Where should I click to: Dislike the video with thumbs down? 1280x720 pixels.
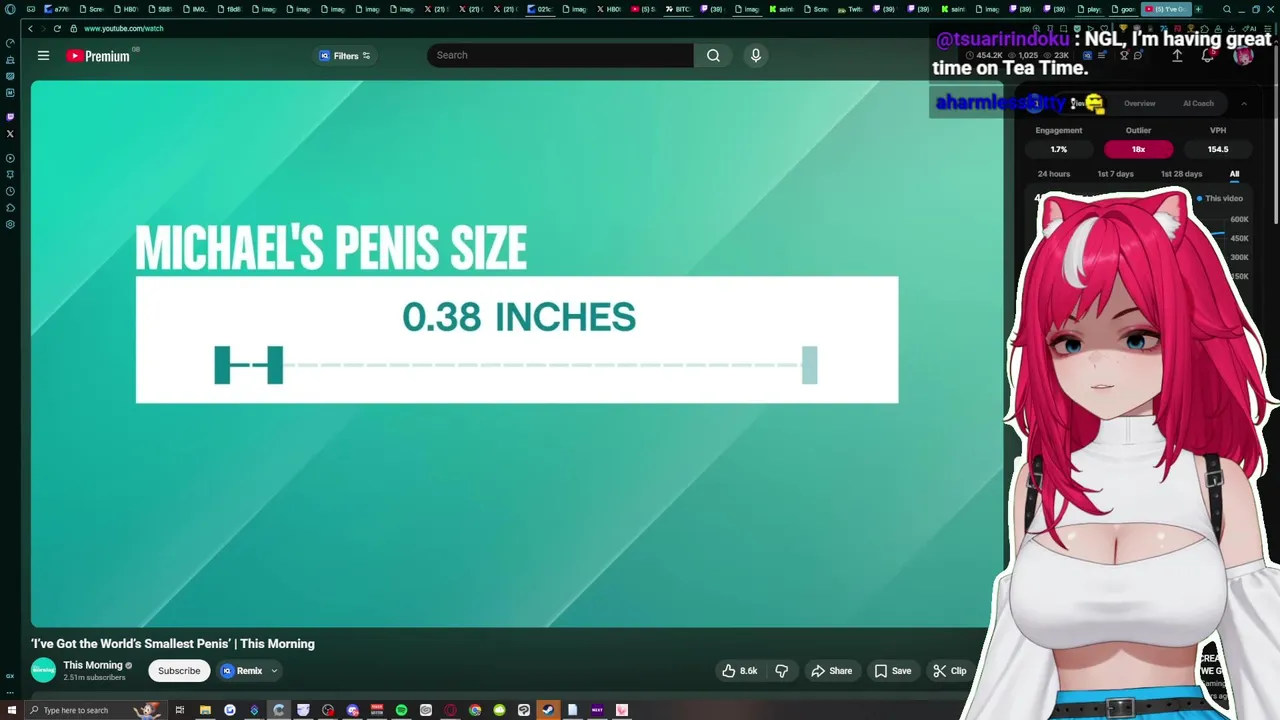tap(782, 671)
